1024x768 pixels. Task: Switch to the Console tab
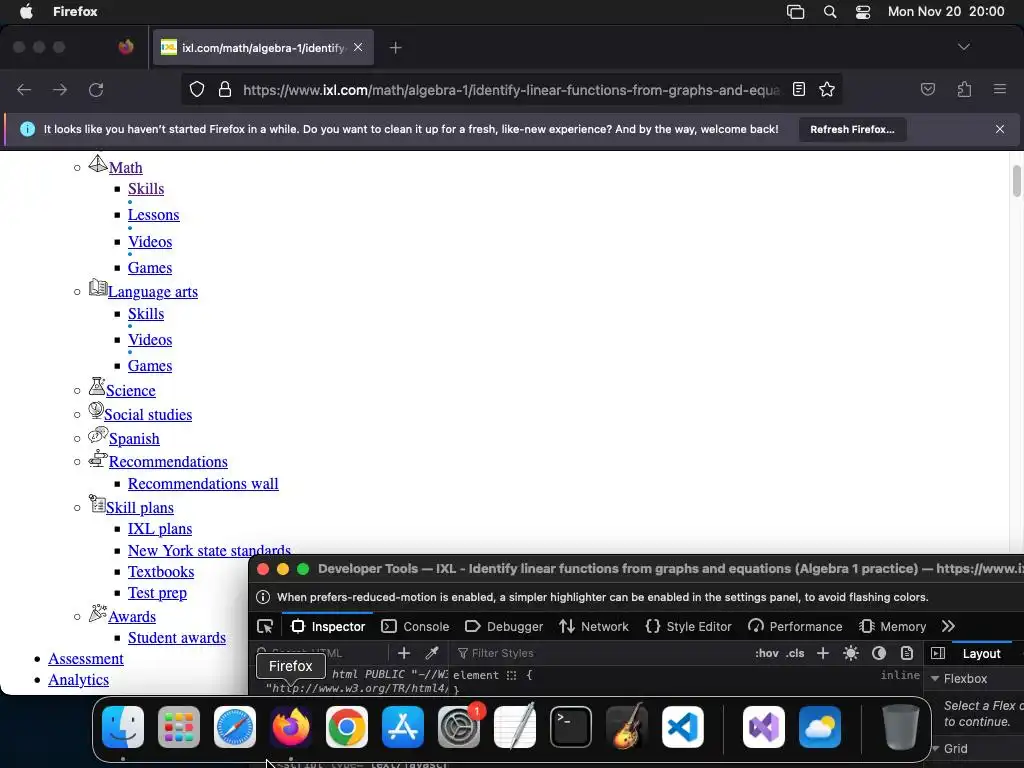click(x=415, y=626)
